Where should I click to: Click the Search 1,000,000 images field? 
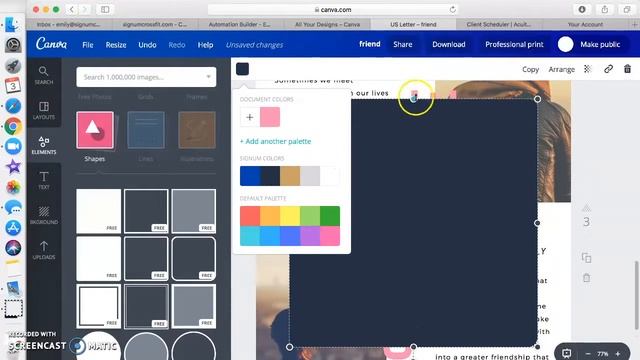(146, 77)
